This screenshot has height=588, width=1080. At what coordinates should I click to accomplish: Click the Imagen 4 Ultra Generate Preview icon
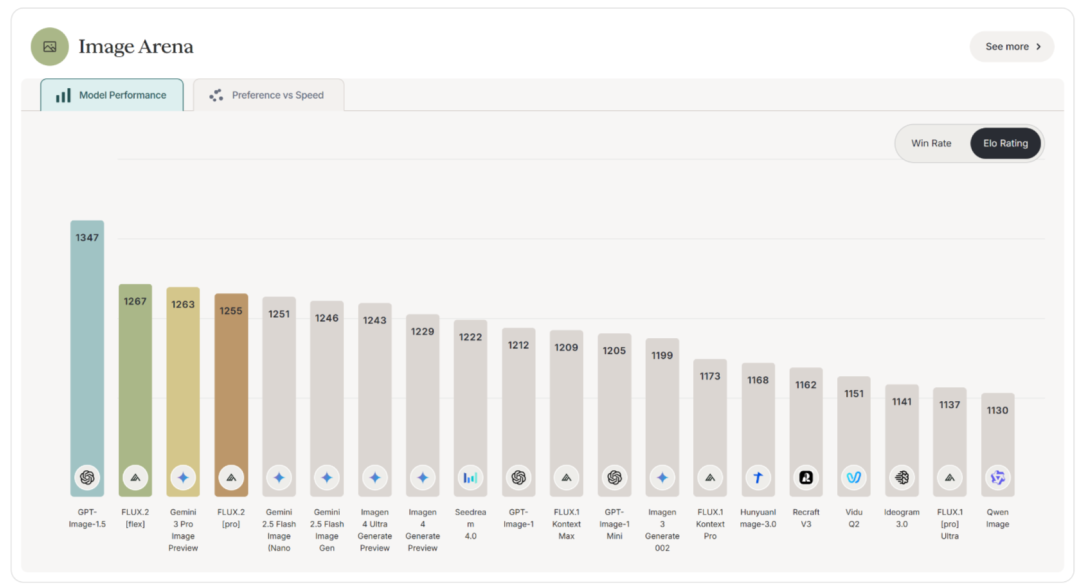tap(375, 477)
